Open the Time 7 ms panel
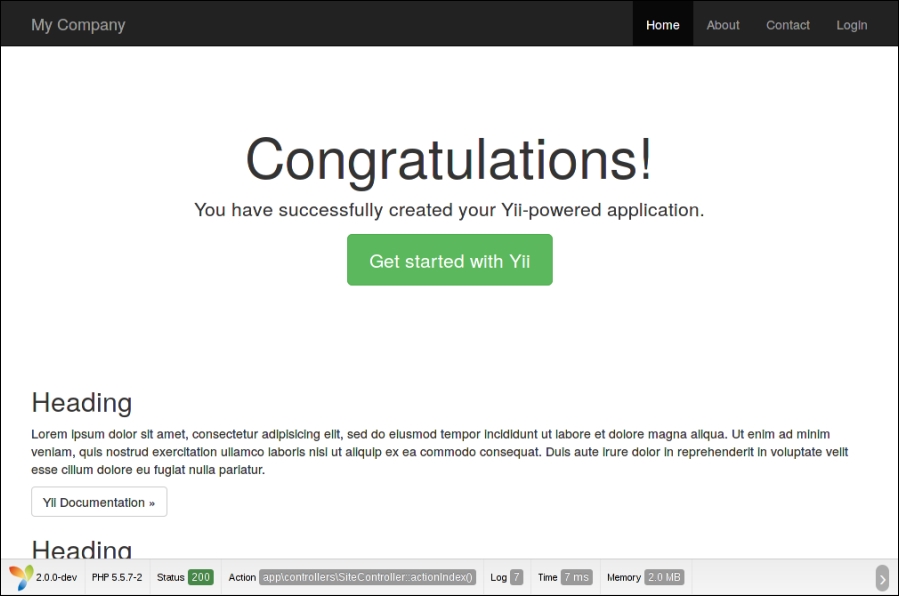Viewport: 899px width, 596px height. (565, 577)
